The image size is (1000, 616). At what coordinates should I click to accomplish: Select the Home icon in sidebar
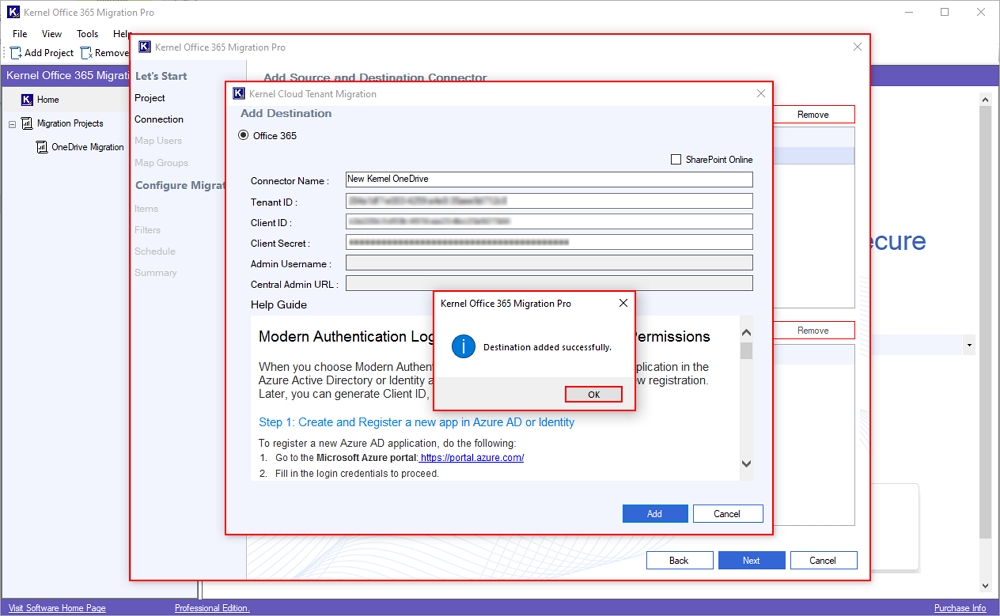(x=26, y=100)
